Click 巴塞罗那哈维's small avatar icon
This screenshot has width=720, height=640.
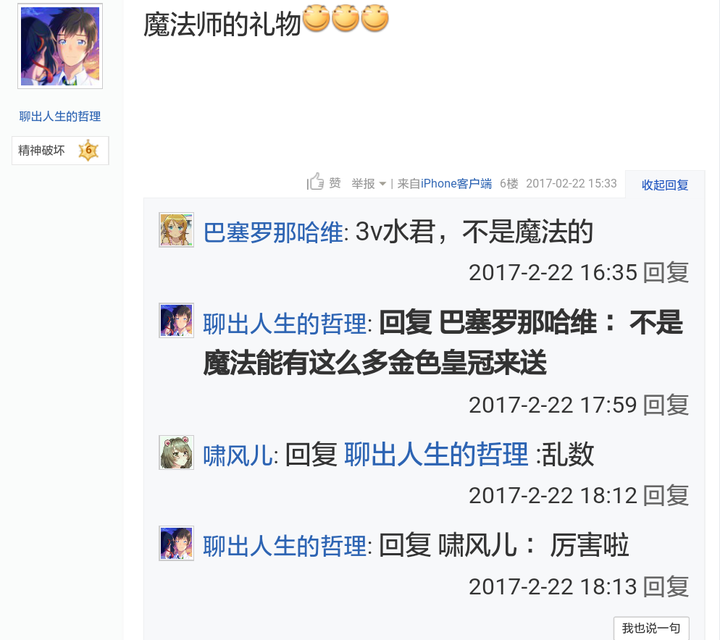[176, 230]
